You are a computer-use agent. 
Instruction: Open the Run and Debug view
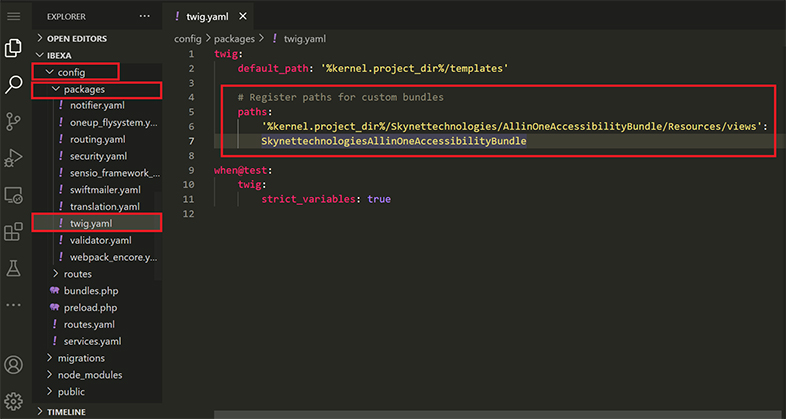point(14,158)
